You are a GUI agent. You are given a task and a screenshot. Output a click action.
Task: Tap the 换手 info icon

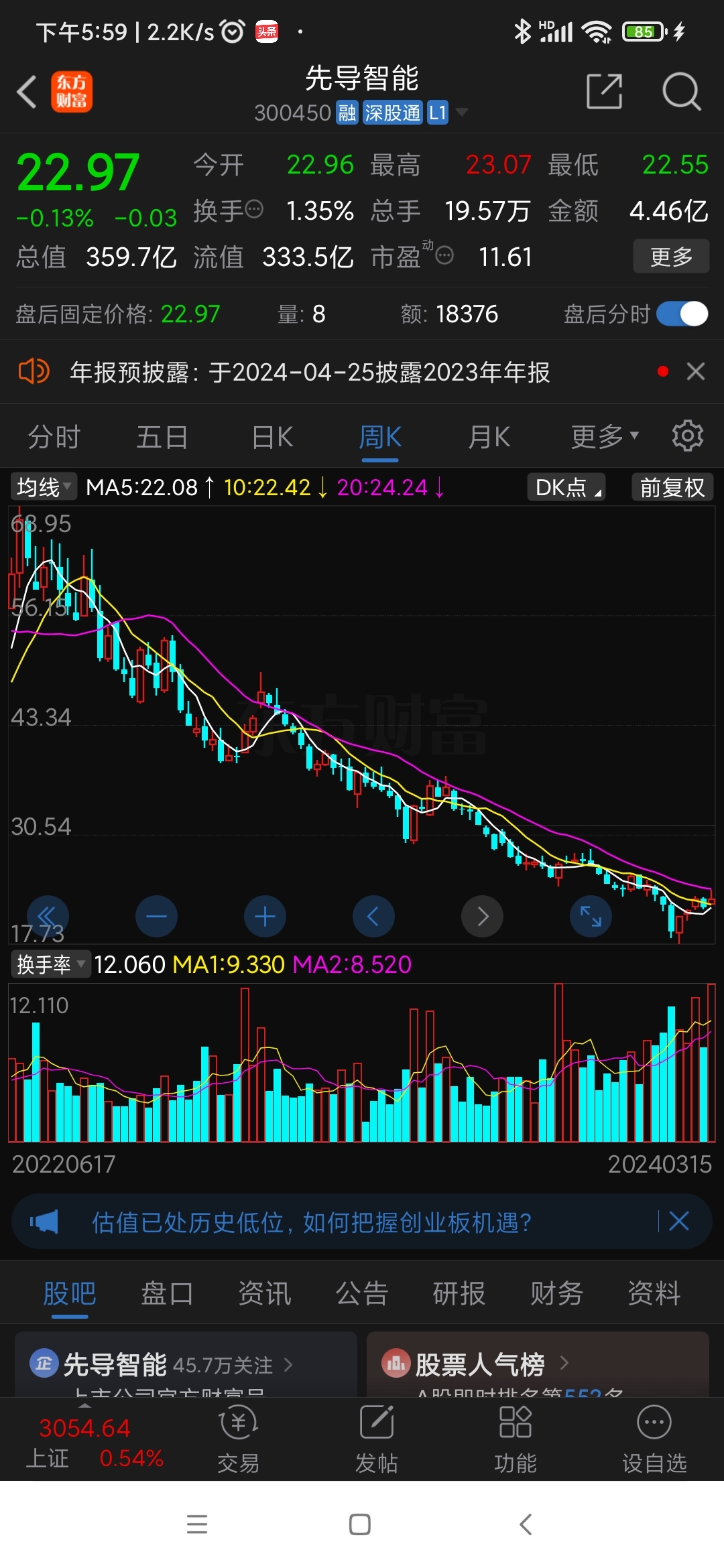[254, 210]
